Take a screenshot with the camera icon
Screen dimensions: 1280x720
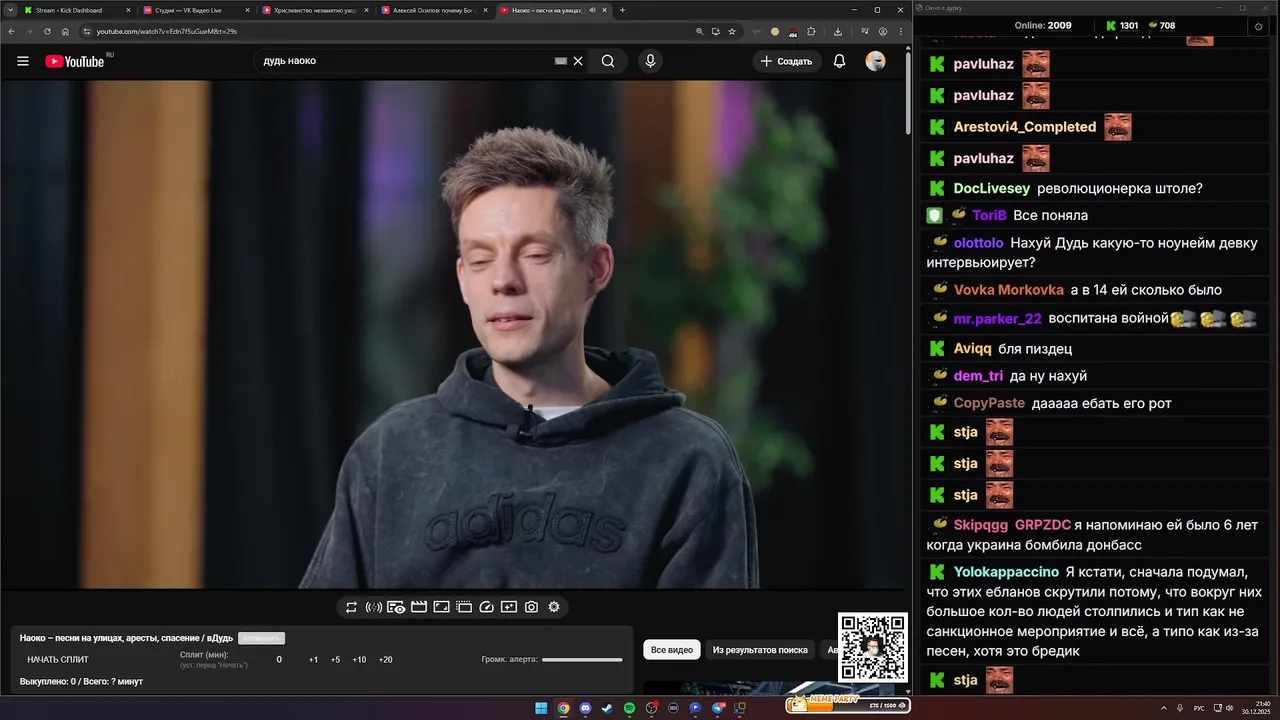coord(532,607)
